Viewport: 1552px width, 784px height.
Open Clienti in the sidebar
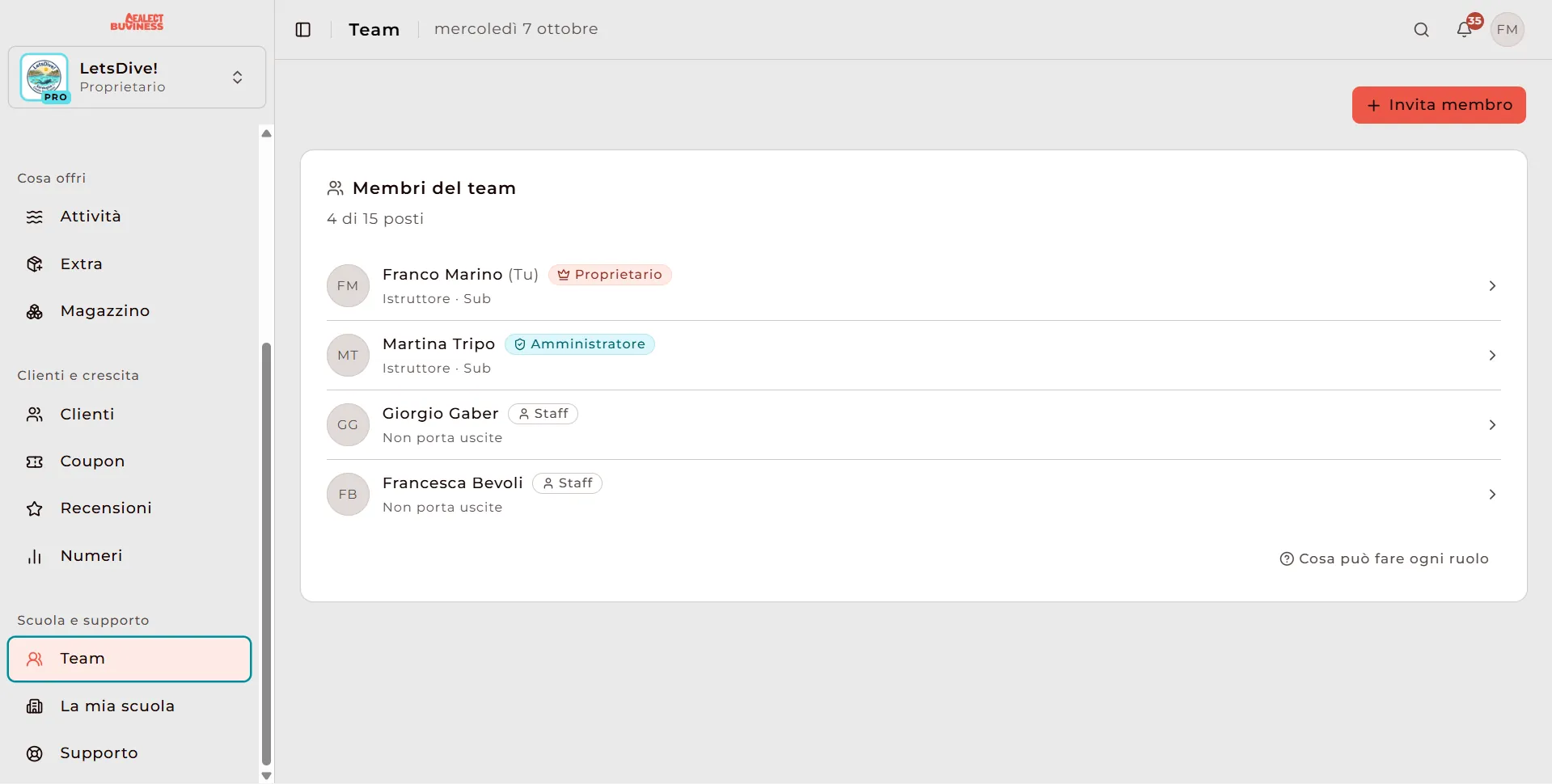click(129, 415)
